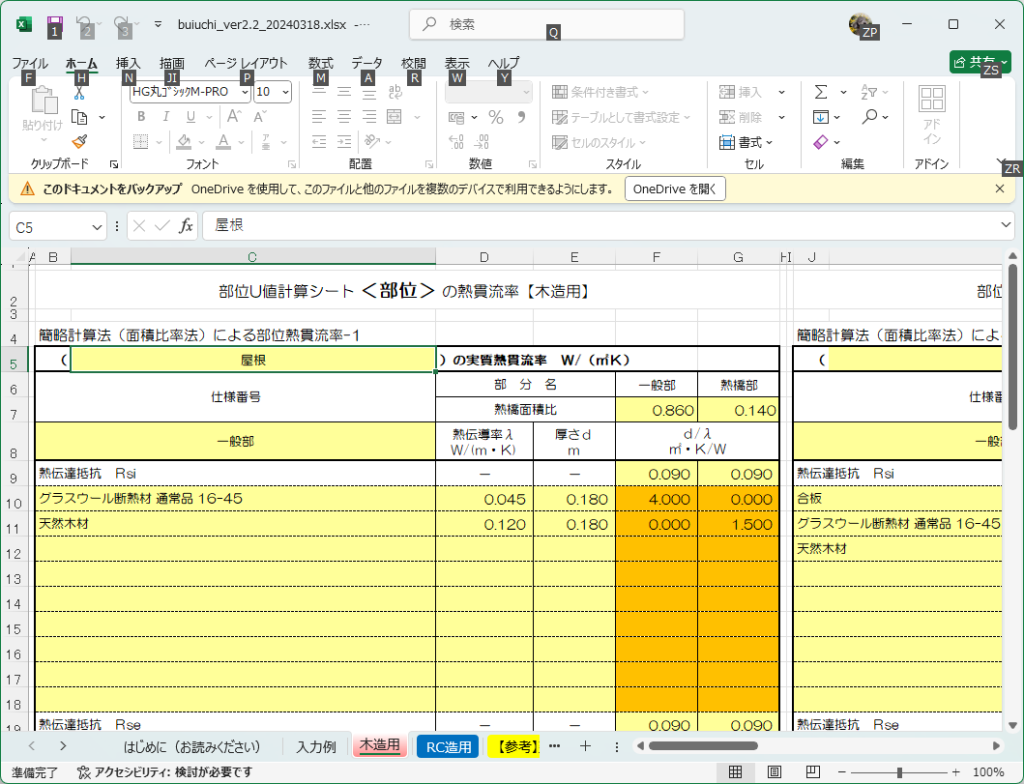Screen dimensions: 1024x784
Task: Toggle Bold formatting
Action: coord(141,117)
